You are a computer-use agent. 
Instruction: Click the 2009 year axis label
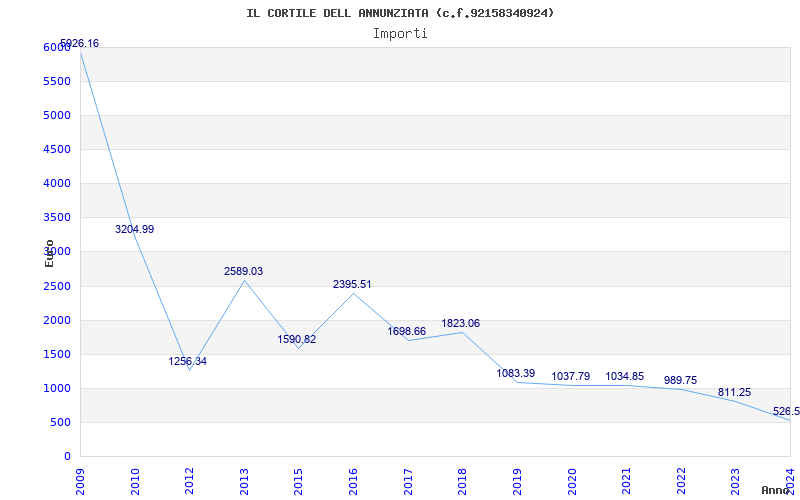(80, 481)
